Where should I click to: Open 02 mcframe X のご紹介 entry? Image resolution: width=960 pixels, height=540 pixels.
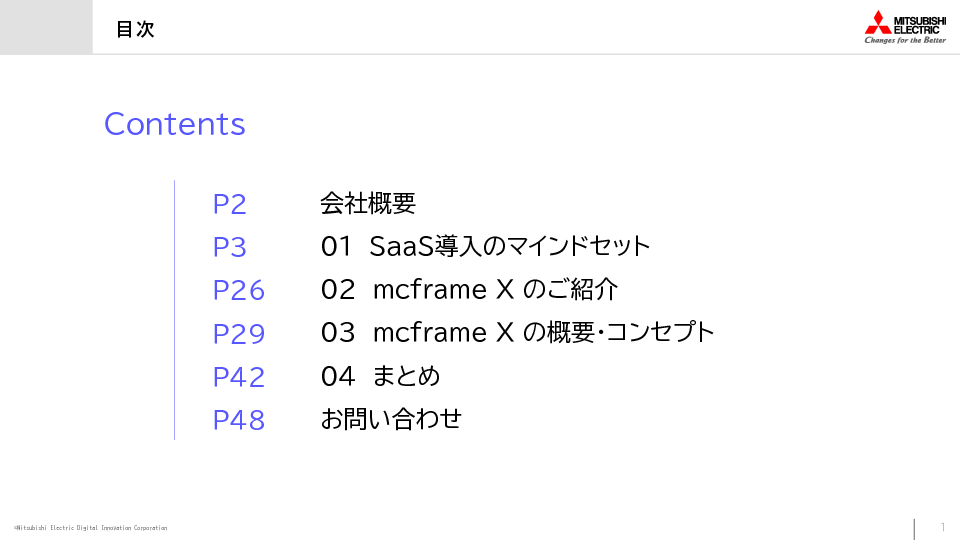tap(470, 290)
